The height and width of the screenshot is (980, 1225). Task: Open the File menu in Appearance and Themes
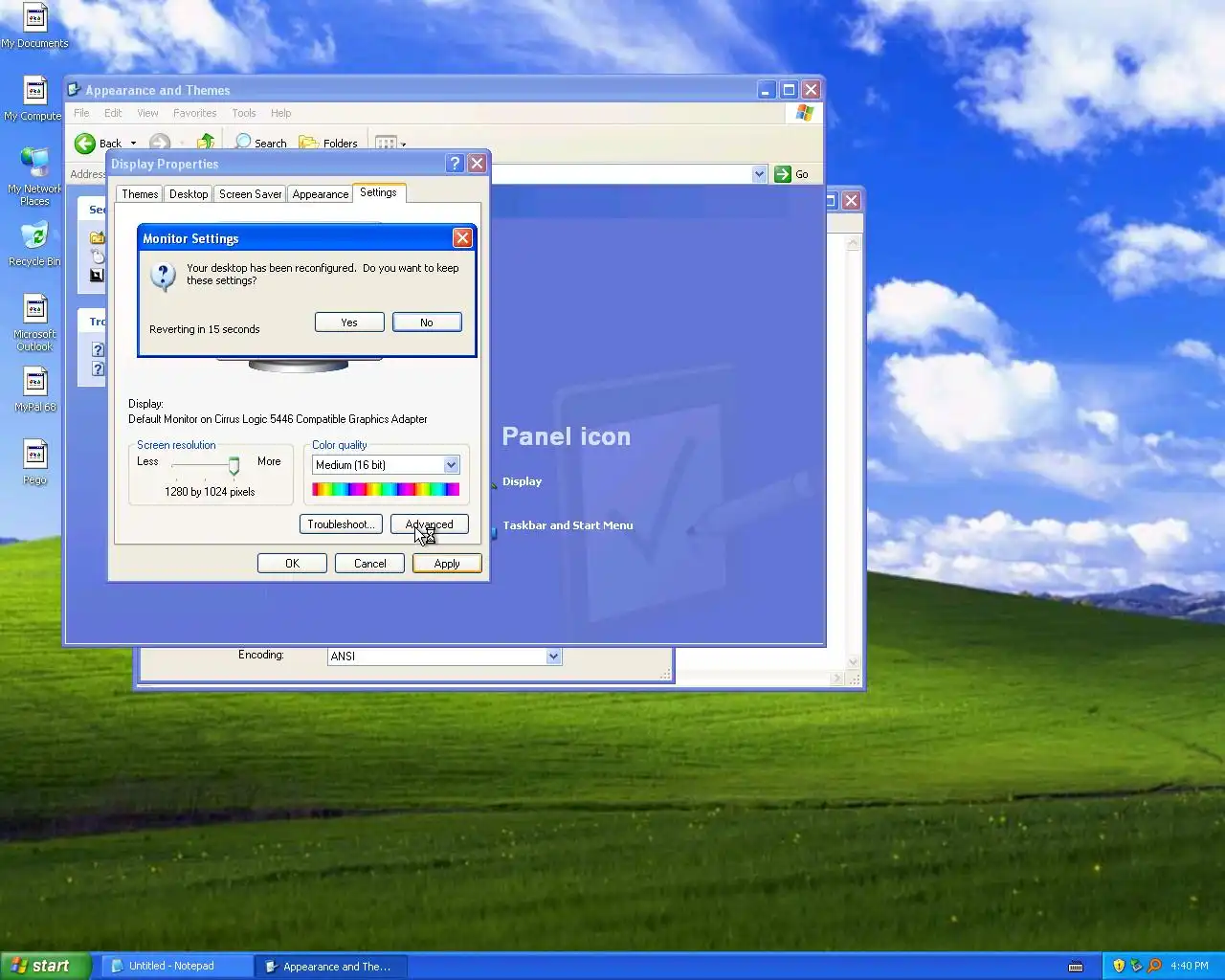click(81, 113)
